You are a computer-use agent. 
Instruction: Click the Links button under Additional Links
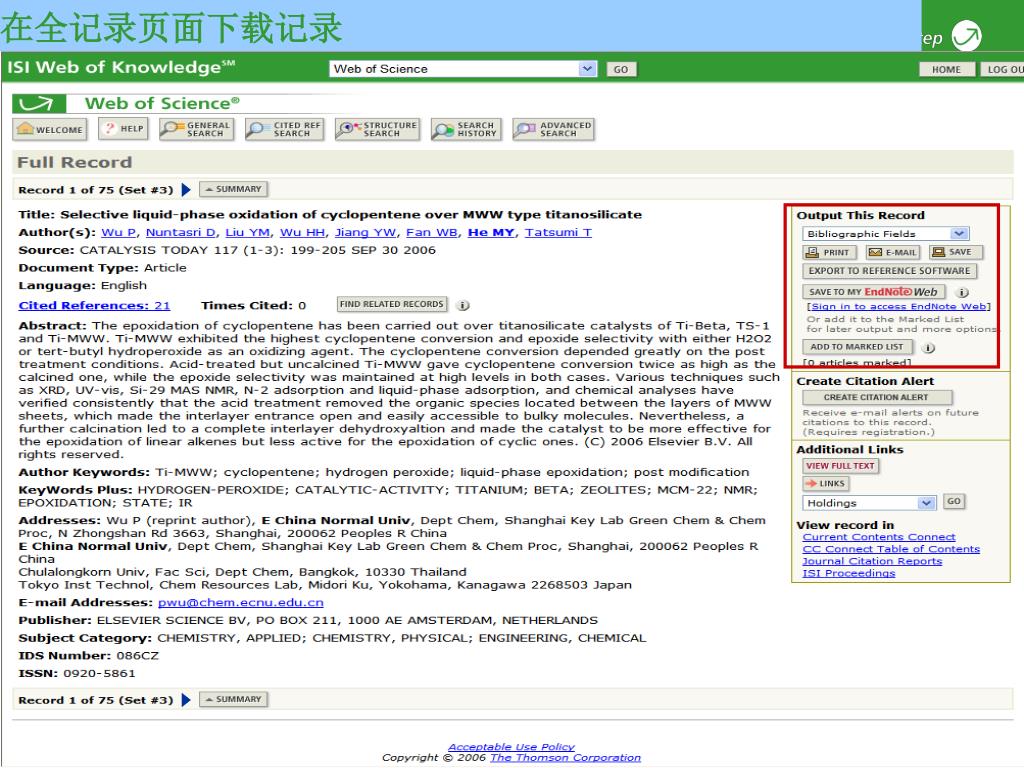click(825, 484)
